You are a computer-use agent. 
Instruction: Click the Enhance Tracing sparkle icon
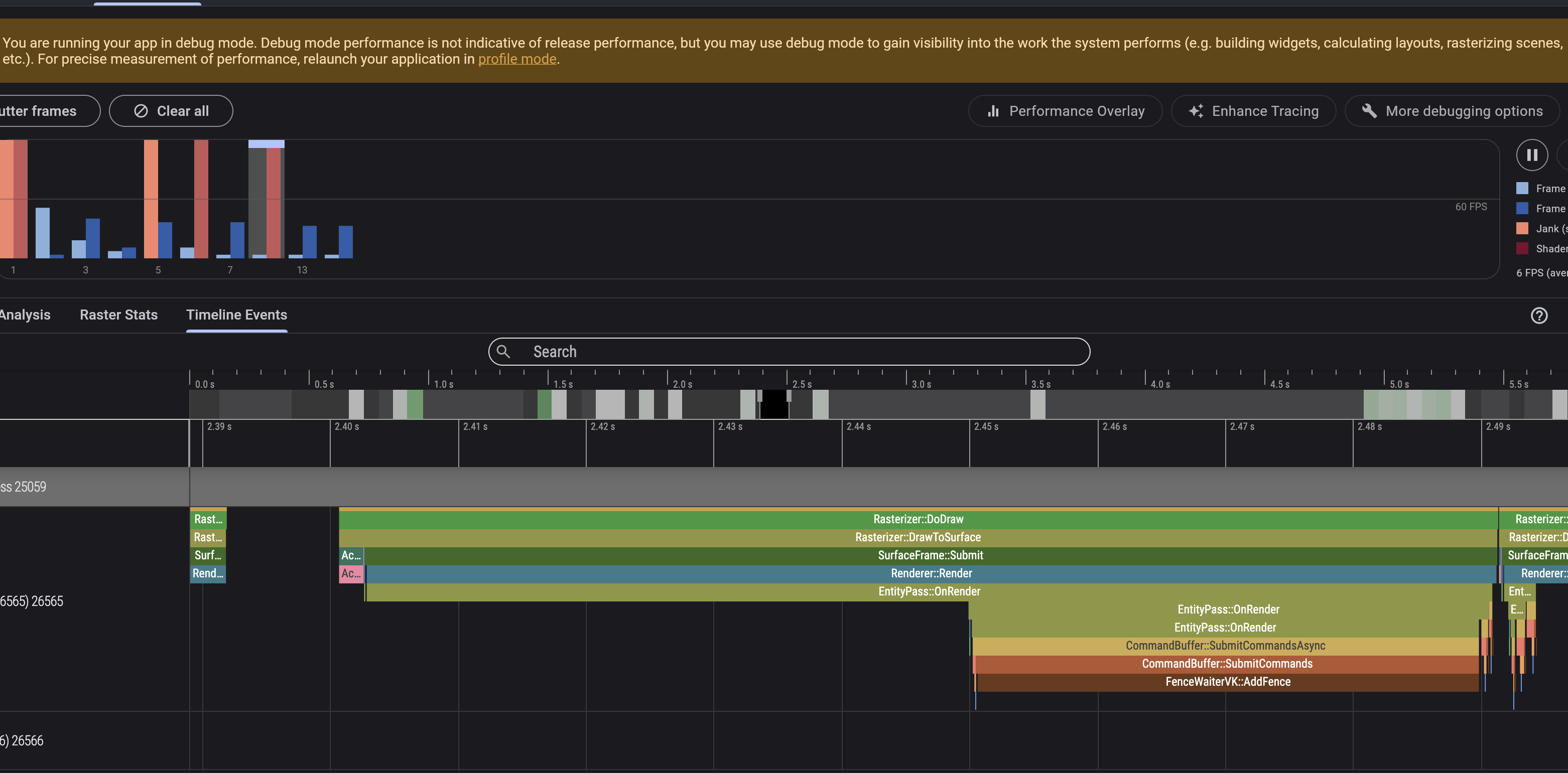point(1196,111)
